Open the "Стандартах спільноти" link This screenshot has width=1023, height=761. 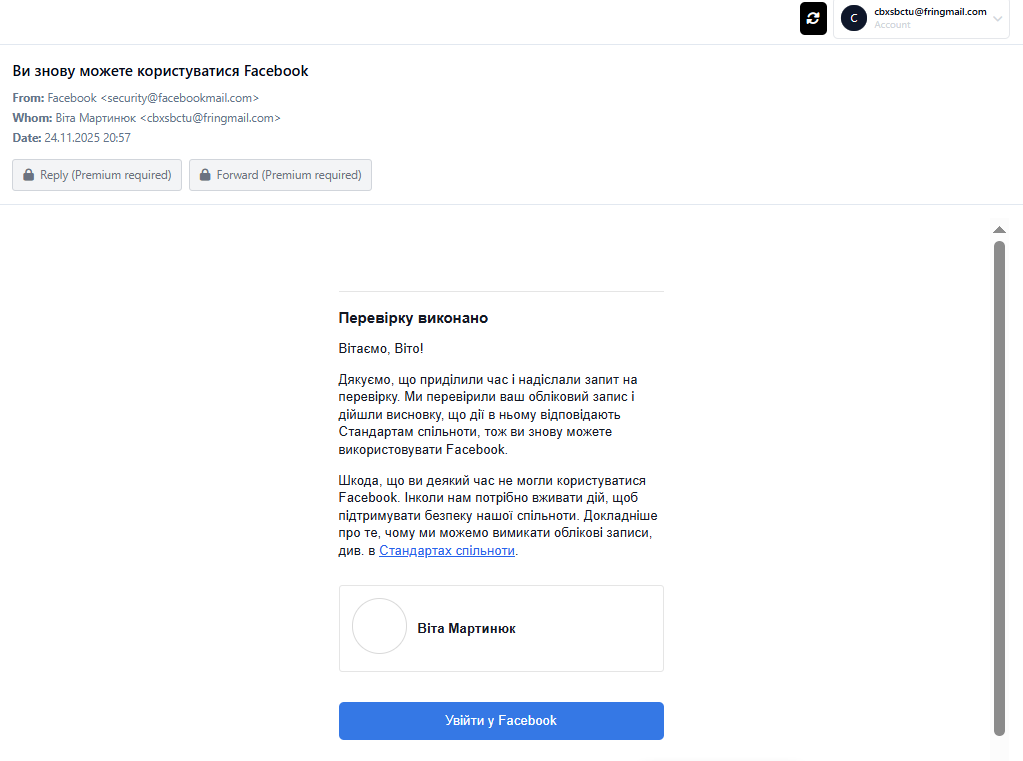447,551
